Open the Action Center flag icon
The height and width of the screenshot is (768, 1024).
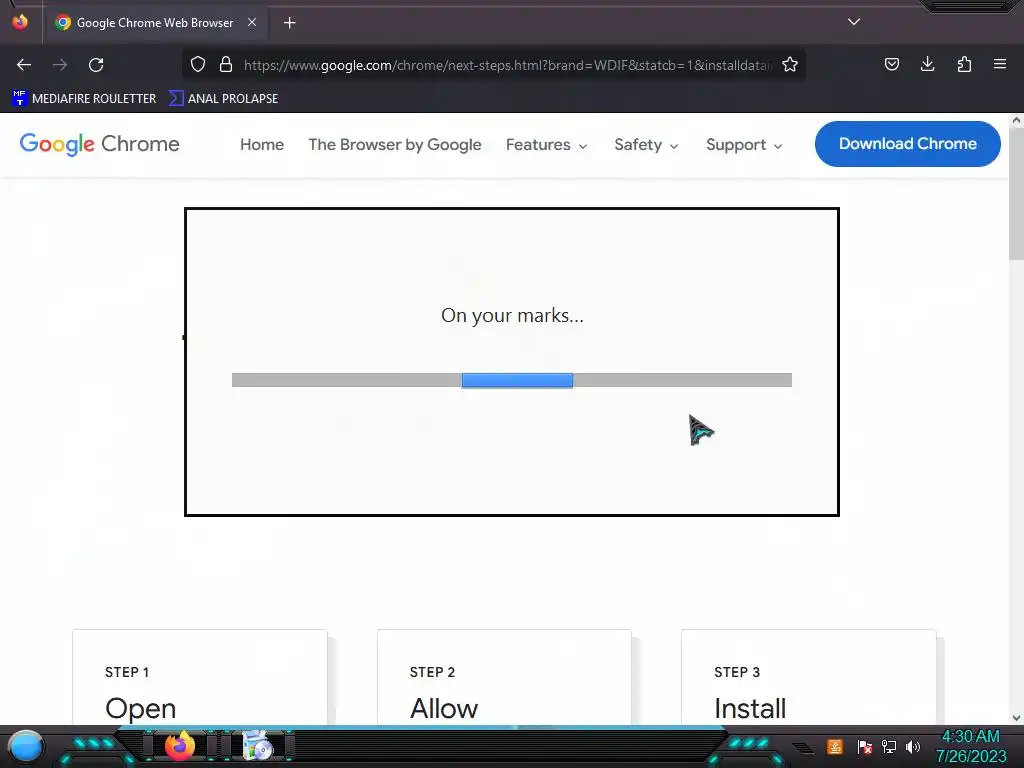click(x=865, y=746)
